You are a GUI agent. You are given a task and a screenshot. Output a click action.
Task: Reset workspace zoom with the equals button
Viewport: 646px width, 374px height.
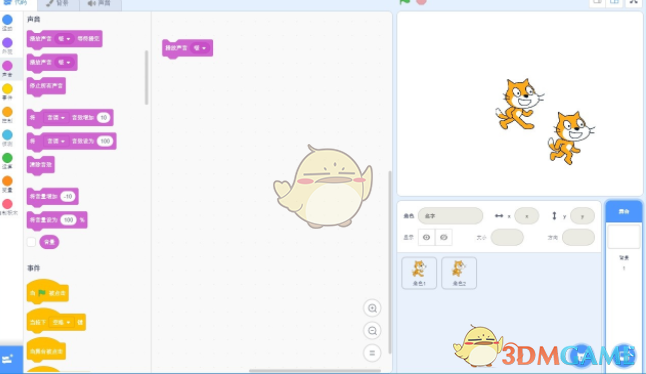click(x=372, y=353)
